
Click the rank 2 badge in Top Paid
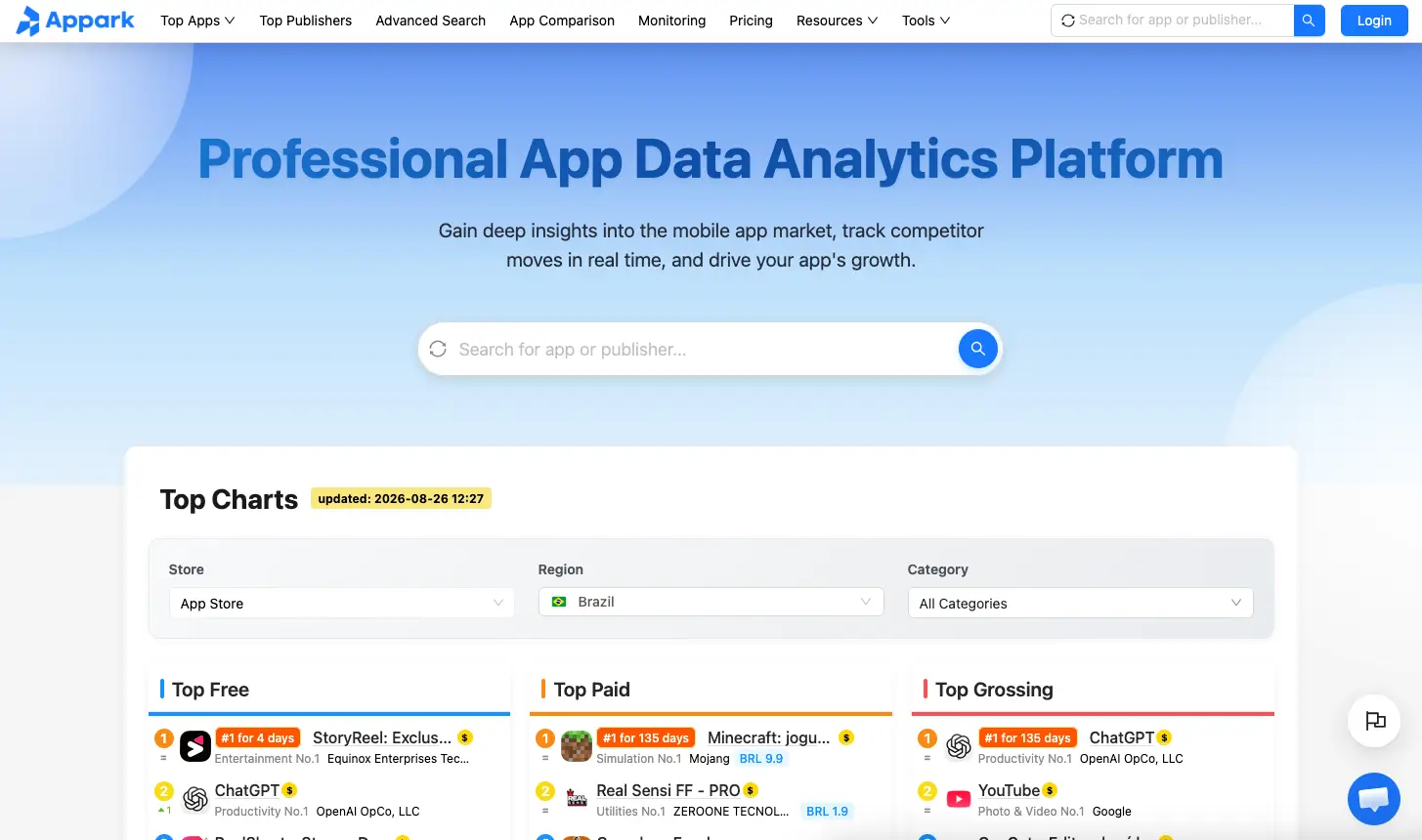pyautogui.click(x=545, y=791)
